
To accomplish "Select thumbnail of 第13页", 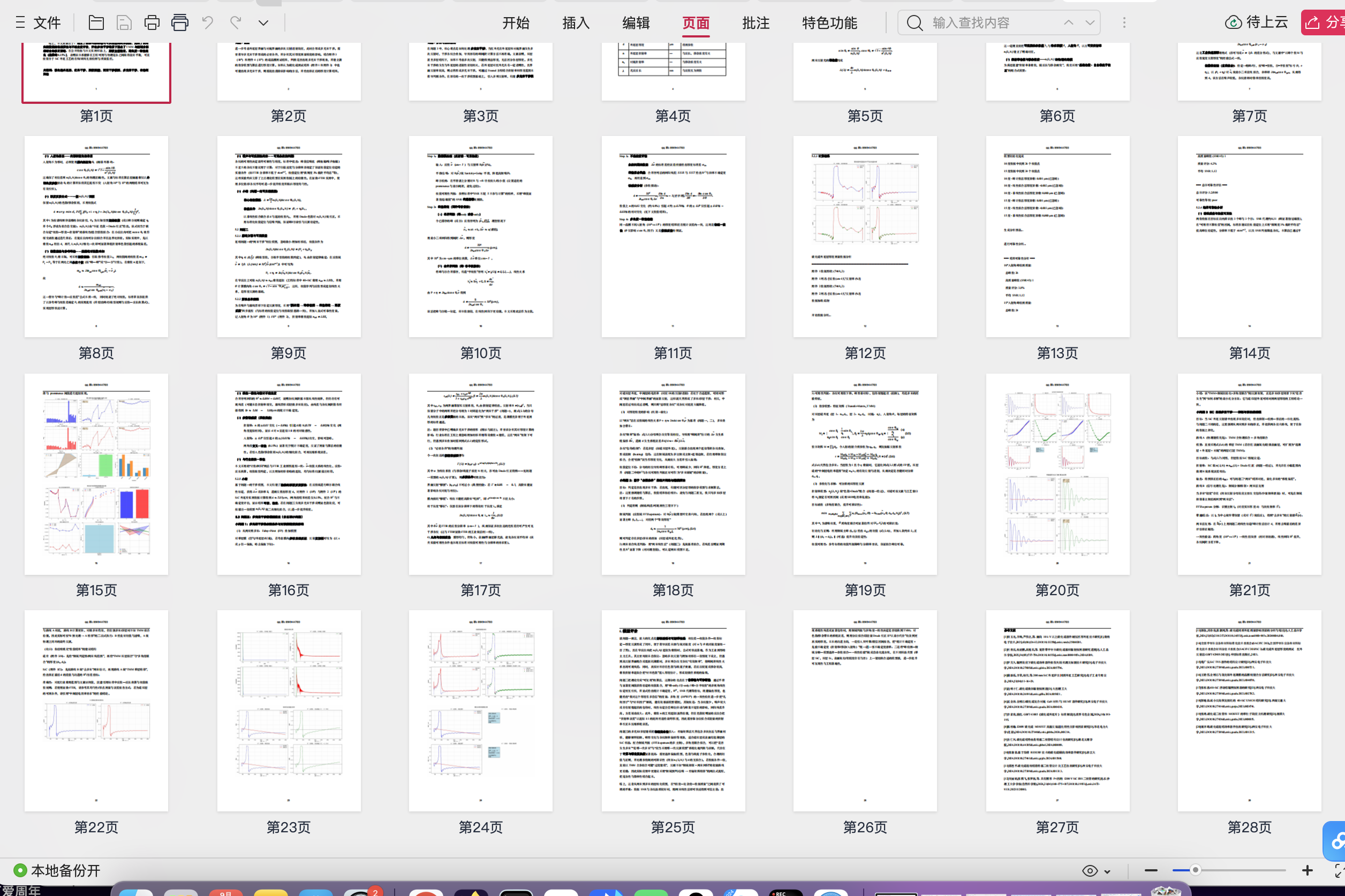I will coord(1057,236).
